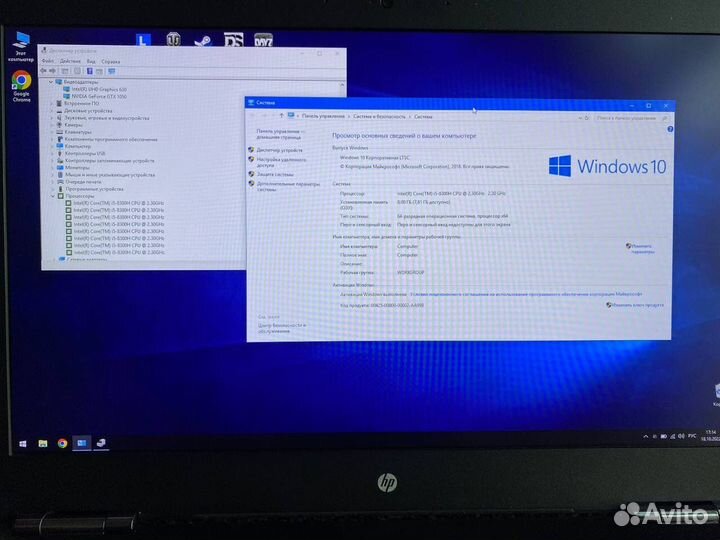This screenshot has height=540, width=720.
Task: Expand Компьютер node in Device Manager
Action: pyautogui.click(x=52, y=146)
